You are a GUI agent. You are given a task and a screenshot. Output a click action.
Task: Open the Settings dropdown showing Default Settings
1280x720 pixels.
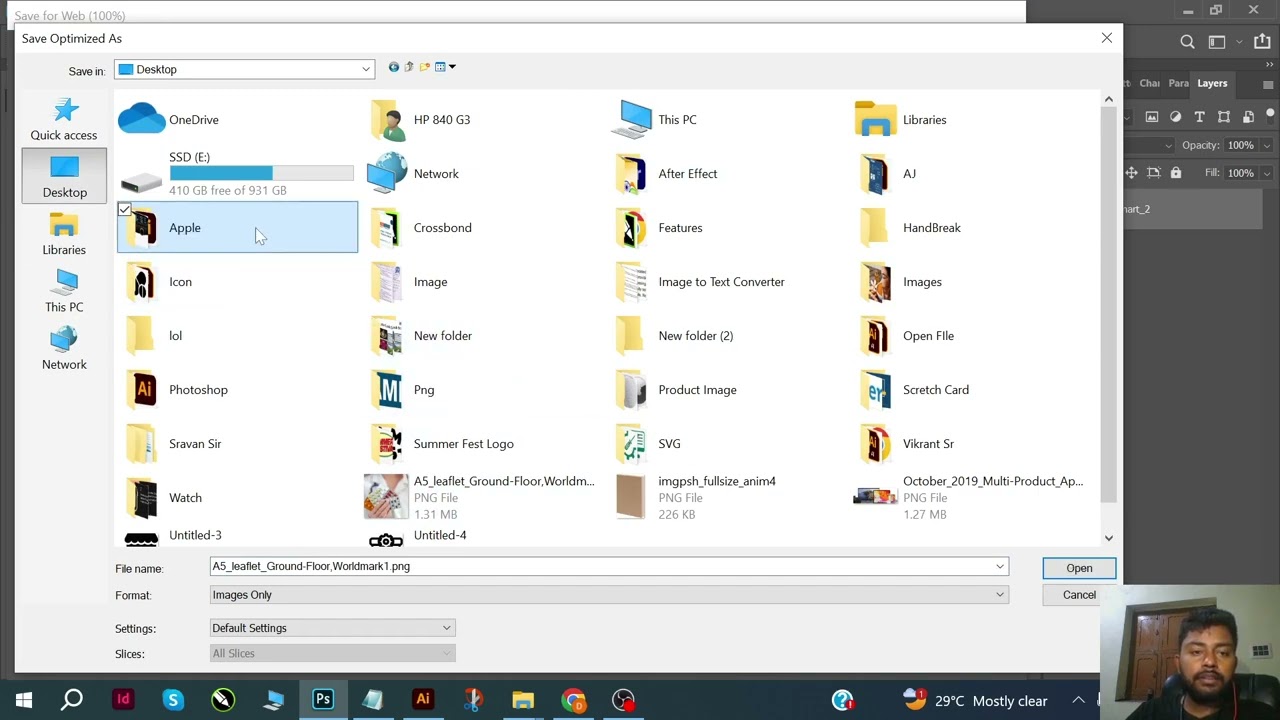tap(333, 628)
